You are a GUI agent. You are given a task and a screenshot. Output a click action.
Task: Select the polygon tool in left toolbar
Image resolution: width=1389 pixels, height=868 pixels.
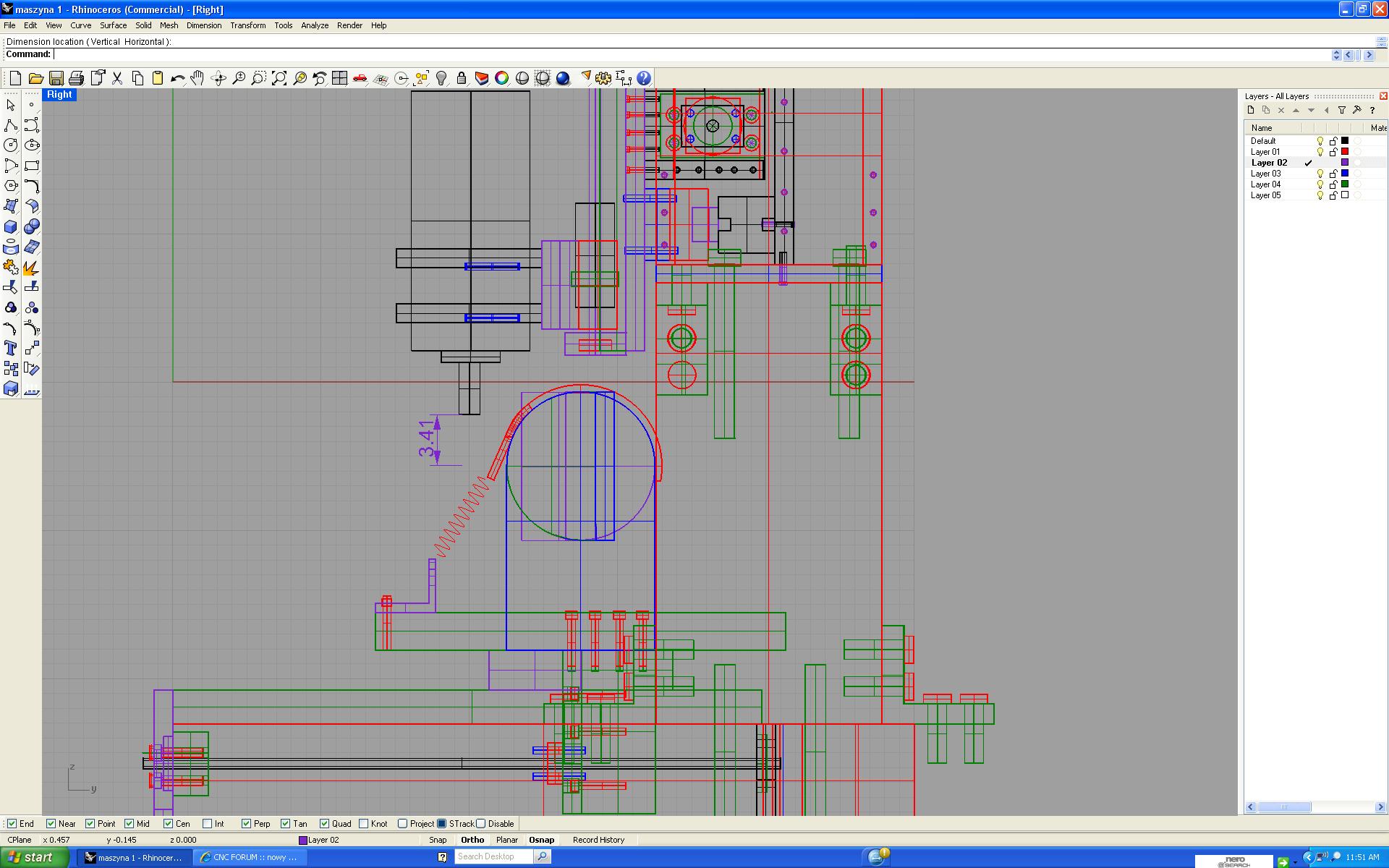tap(11, 186)
